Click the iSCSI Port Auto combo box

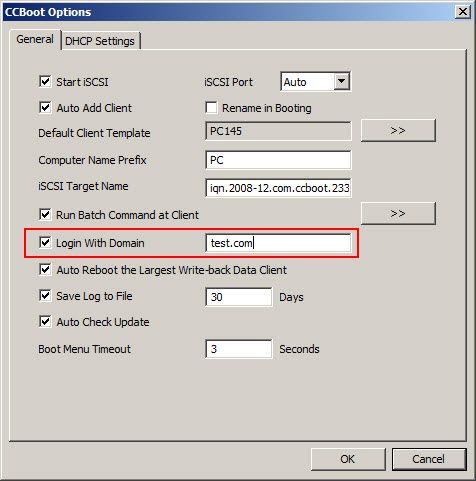(x=315, y=81)
